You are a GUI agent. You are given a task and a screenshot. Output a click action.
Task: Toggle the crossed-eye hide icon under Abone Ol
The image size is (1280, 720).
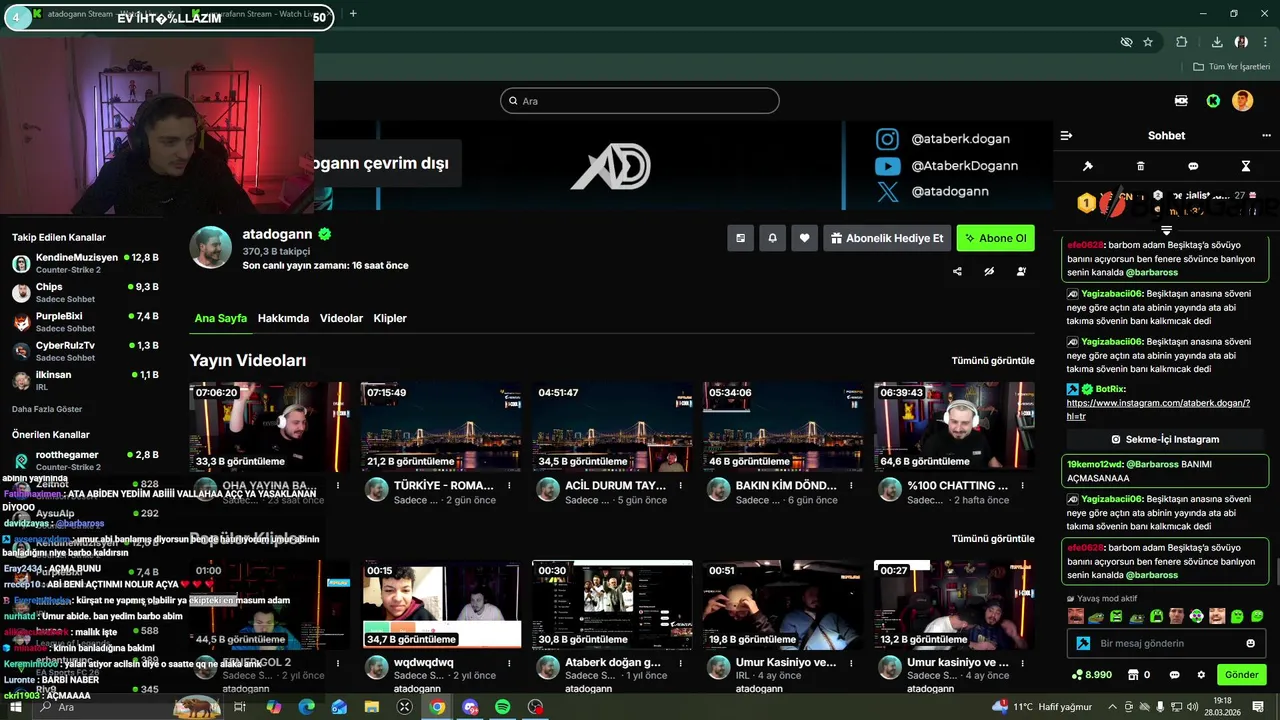point(989,271)
